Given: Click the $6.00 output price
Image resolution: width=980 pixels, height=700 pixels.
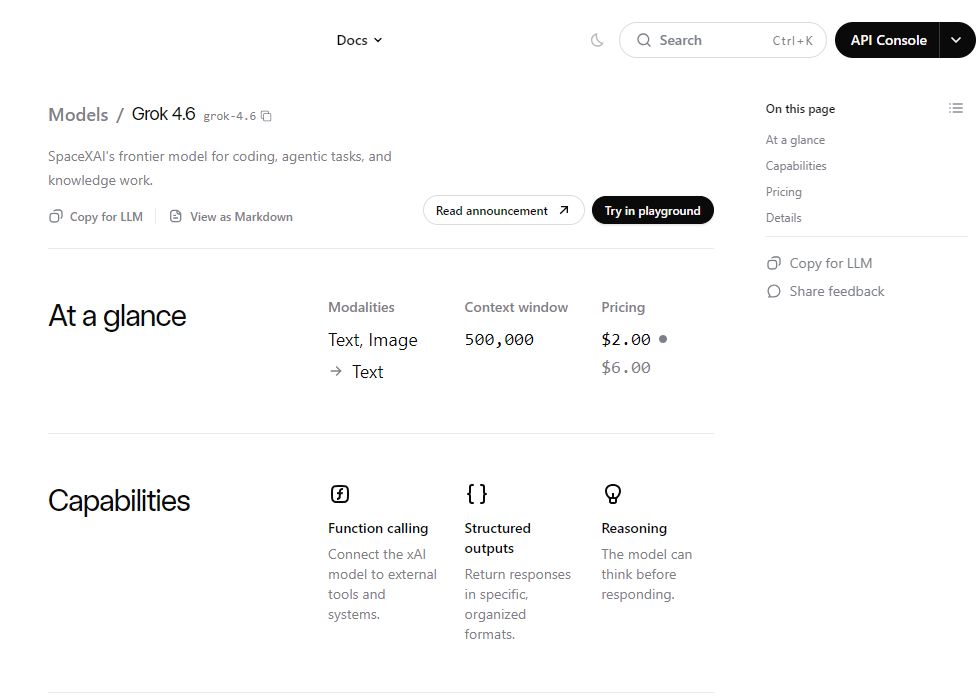Looking at the screenshot, I should point(626,368).
